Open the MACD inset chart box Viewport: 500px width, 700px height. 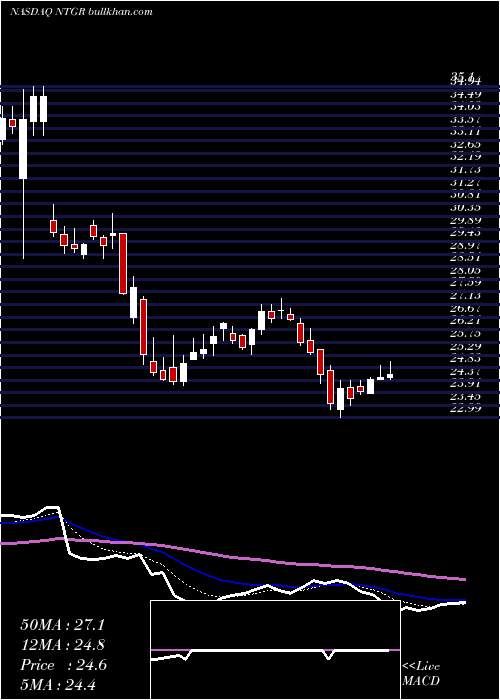275,650
